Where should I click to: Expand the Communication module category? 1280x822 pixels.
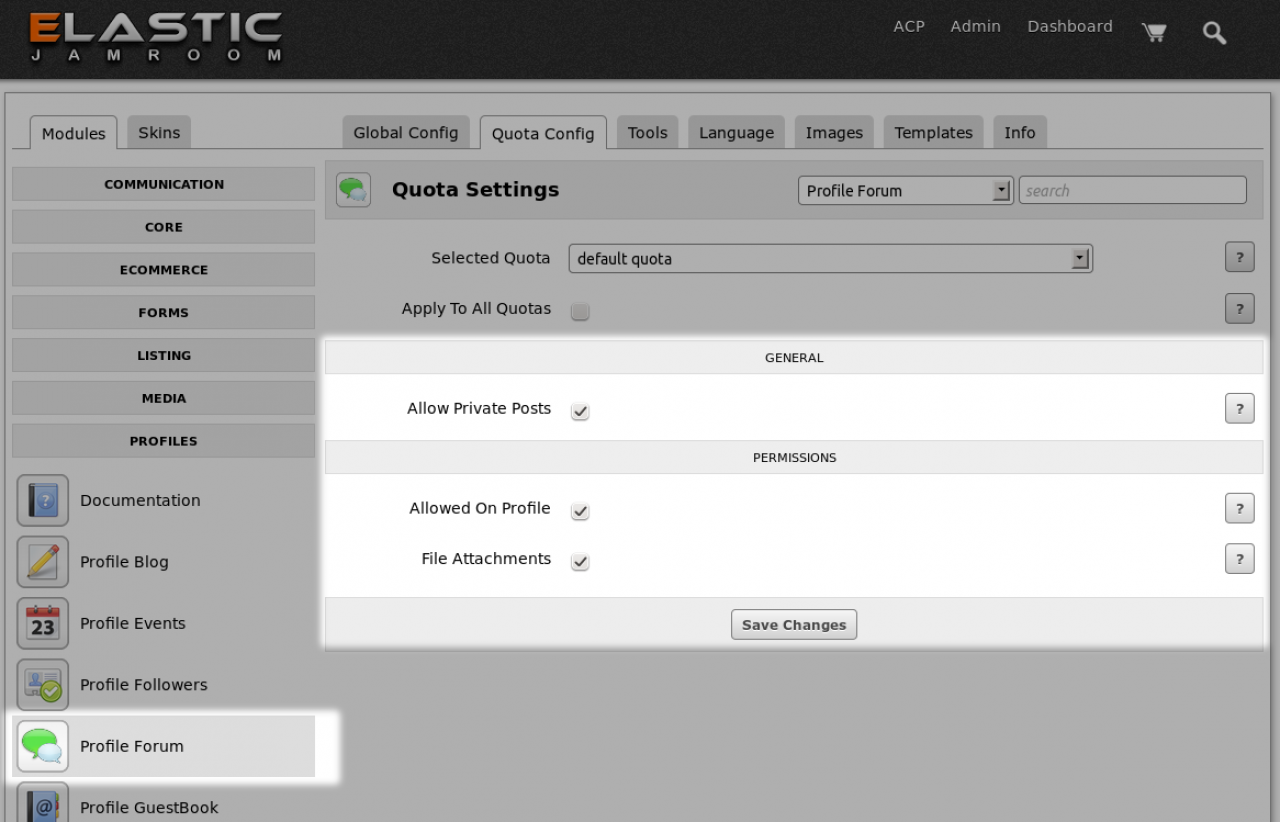[164, 184]
